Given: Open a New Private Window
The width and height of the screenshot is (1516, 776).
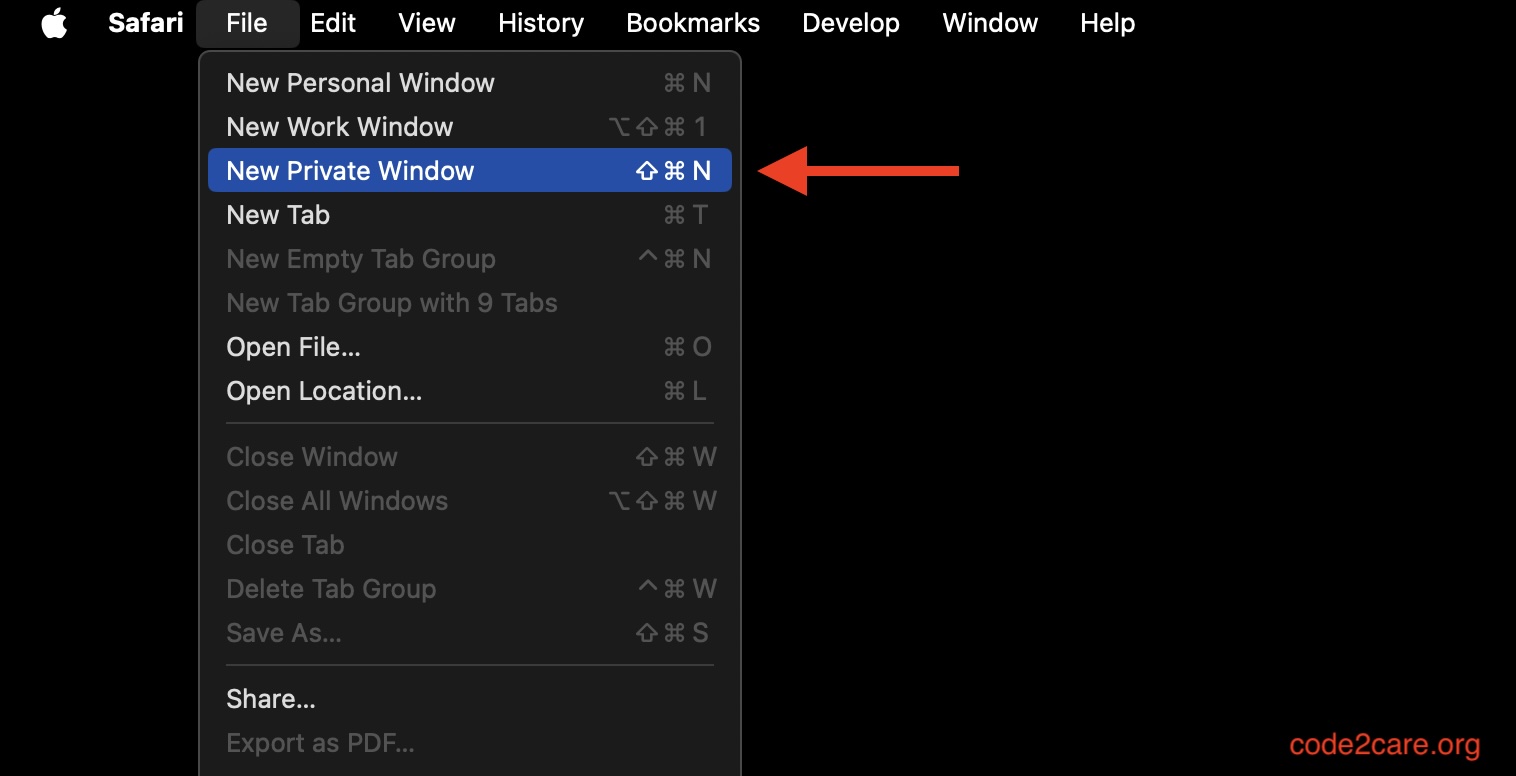Looking at the screenshot, I should coord(350,170).
